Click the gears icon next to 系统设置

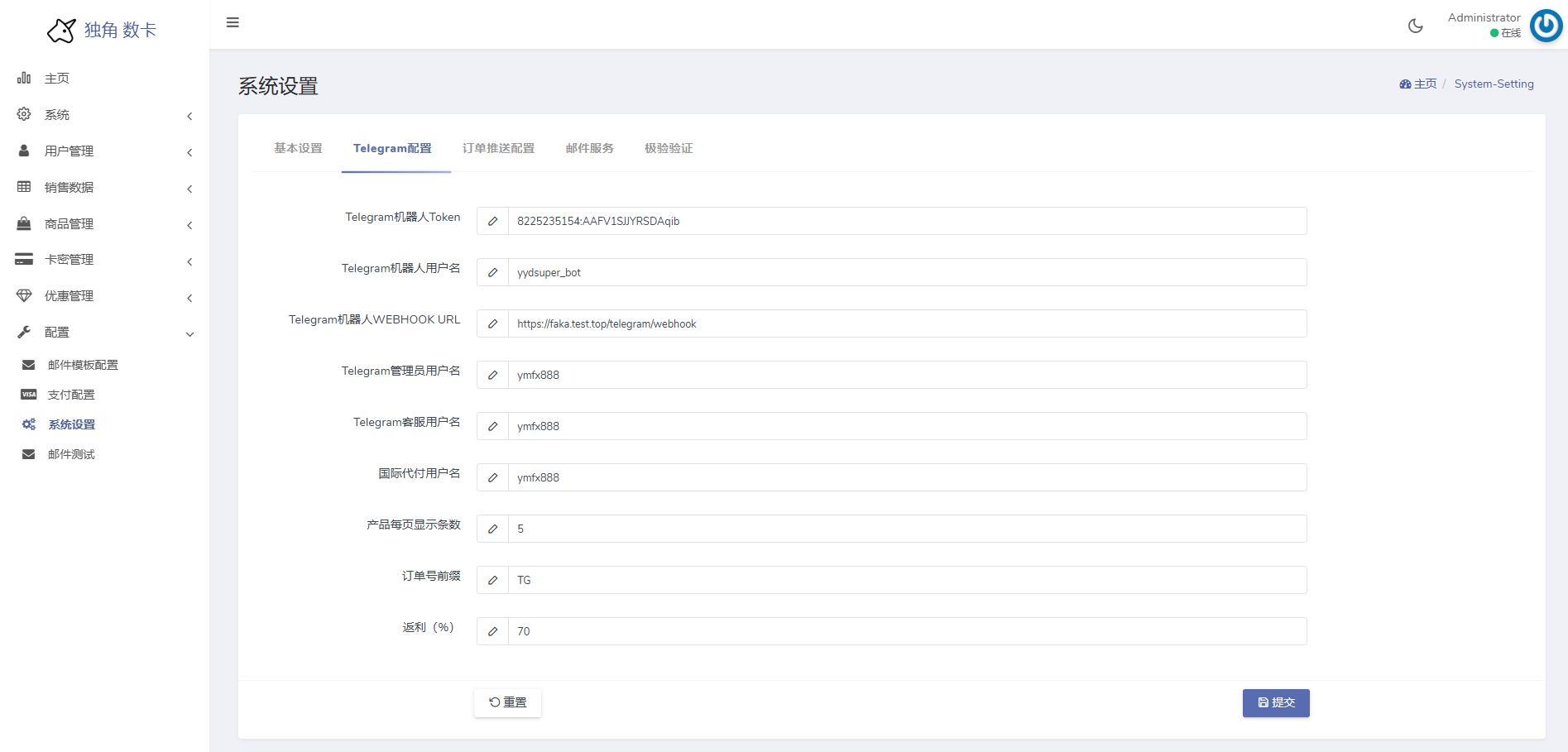pos(29,424)
